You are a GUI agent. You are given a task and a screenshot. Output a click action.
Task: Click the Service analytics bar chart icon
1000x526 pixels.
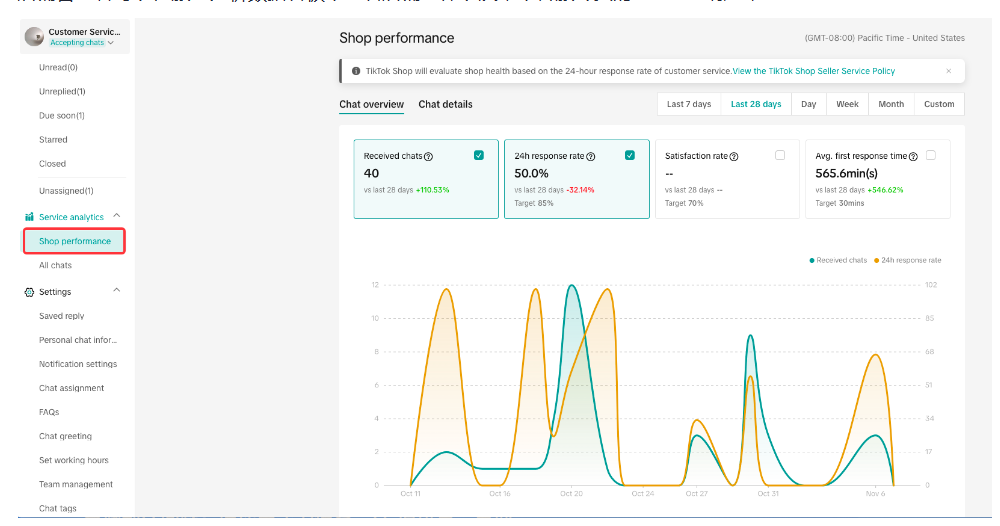[x=29, y=217]
